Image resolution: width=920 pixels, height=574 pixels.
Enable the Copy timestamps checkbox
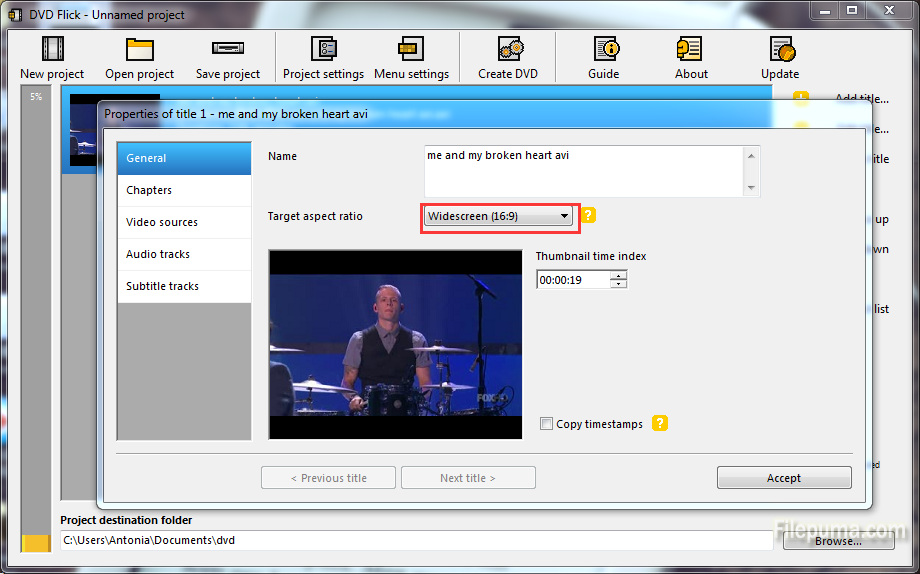(546, 424)
